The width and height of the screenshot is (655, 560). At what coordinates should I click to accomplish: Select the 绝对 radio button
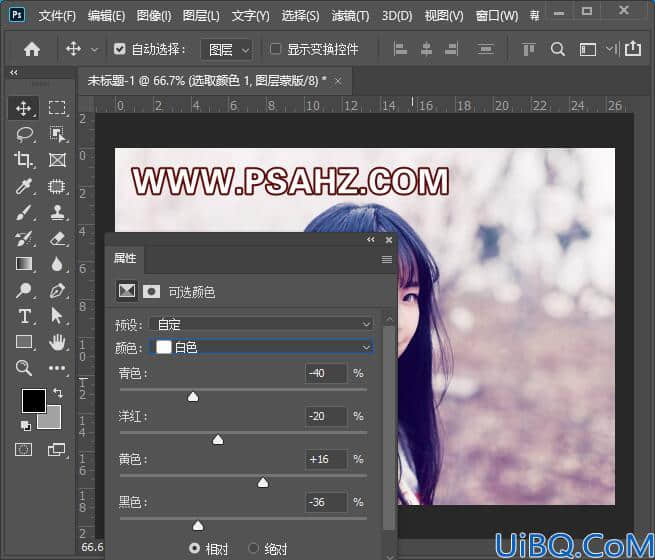pos(253,547)
